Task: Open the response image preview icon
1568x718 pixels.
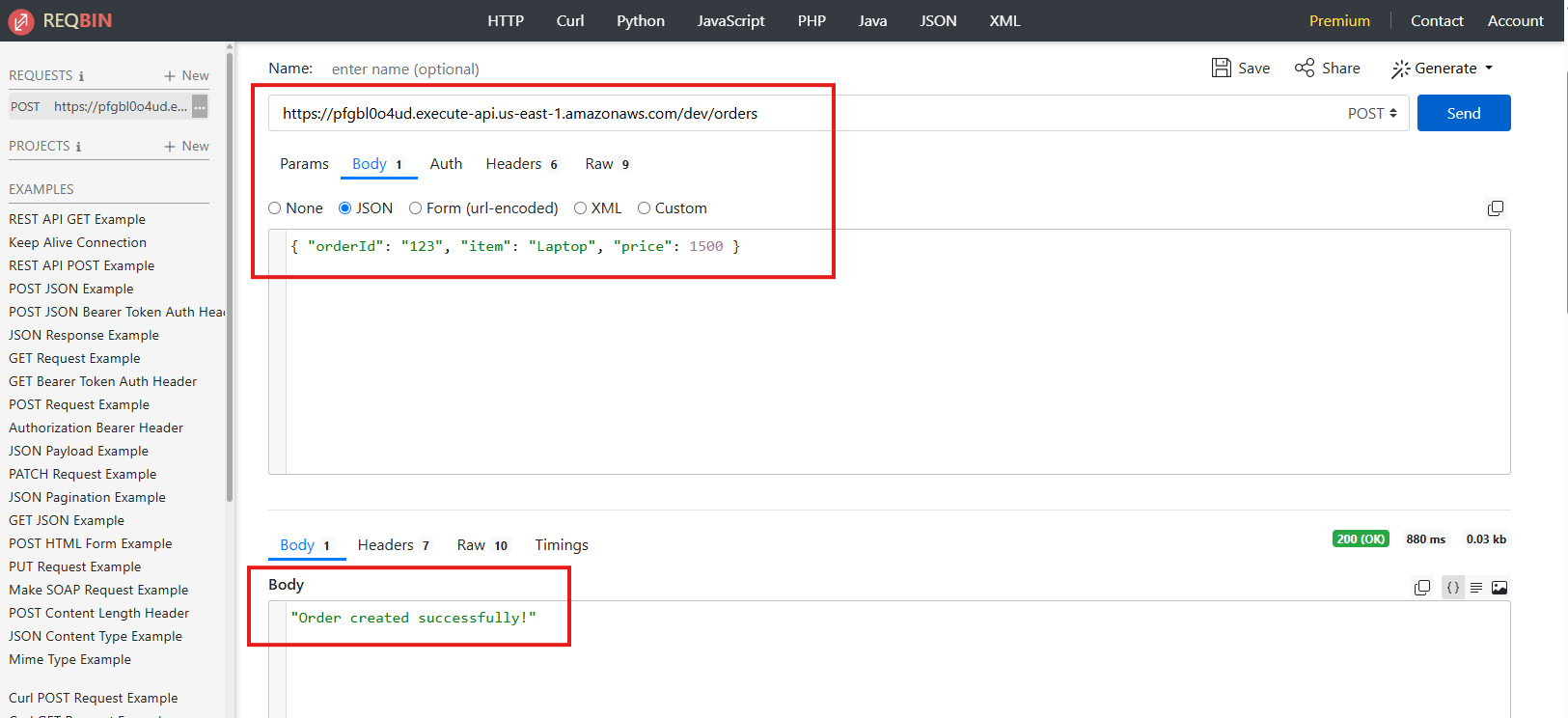Action: click(1499, 588)
